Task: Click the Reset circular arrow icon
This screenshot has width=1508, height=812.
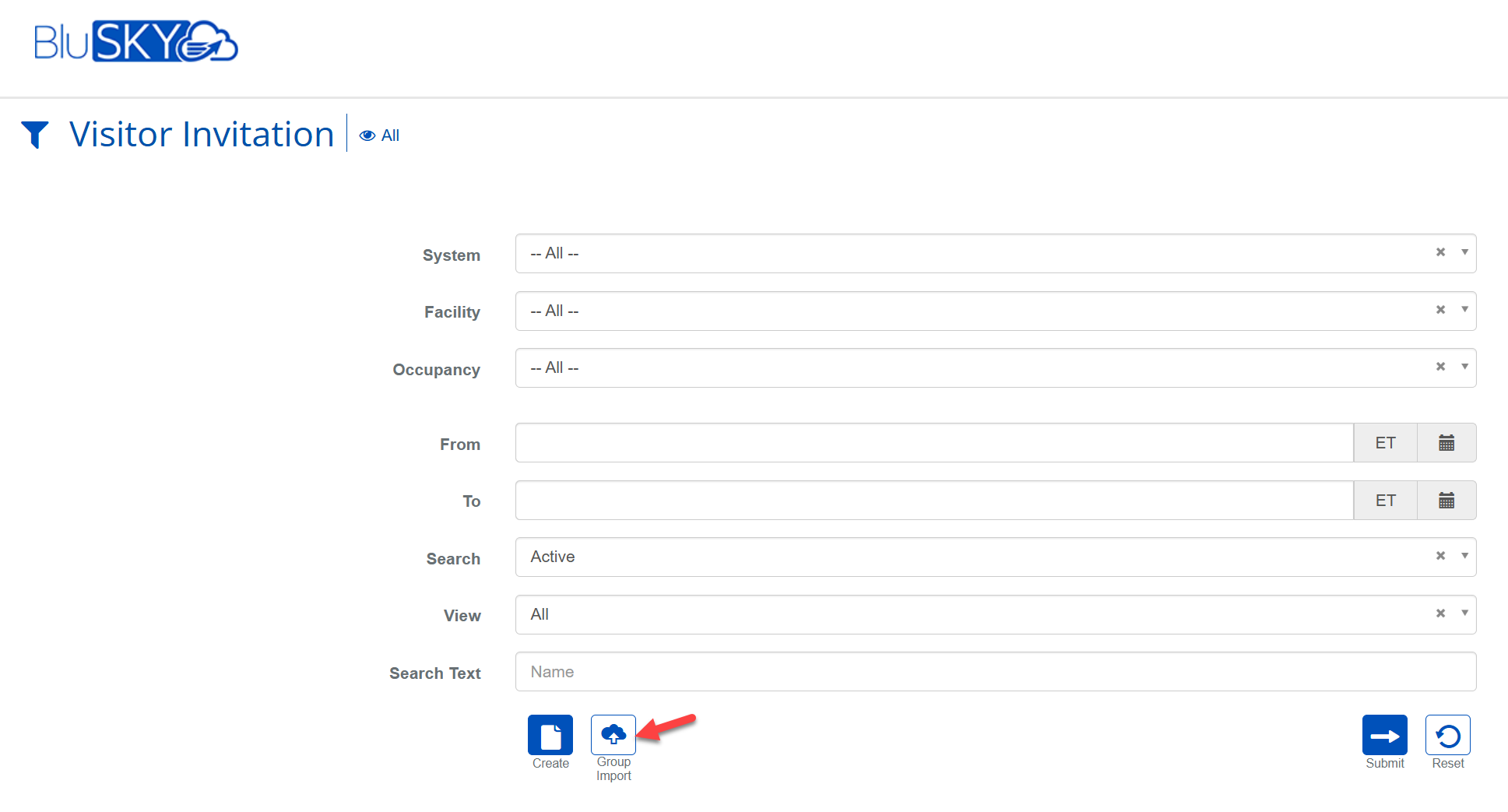Action: coord(1447,735)
